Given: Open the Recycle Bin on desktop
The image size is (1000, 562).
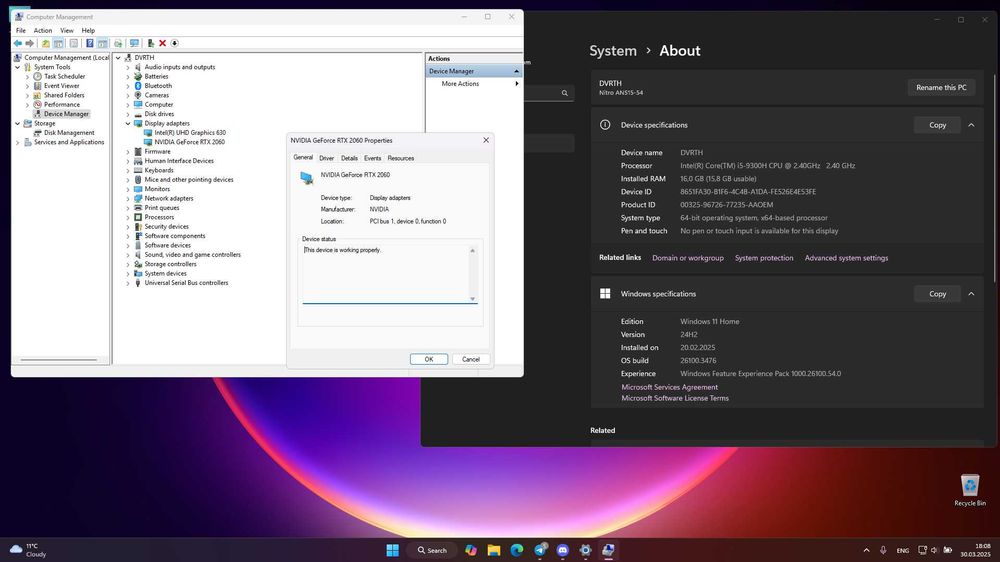Looking at the screenshot, I should click(x=970, y=489).
